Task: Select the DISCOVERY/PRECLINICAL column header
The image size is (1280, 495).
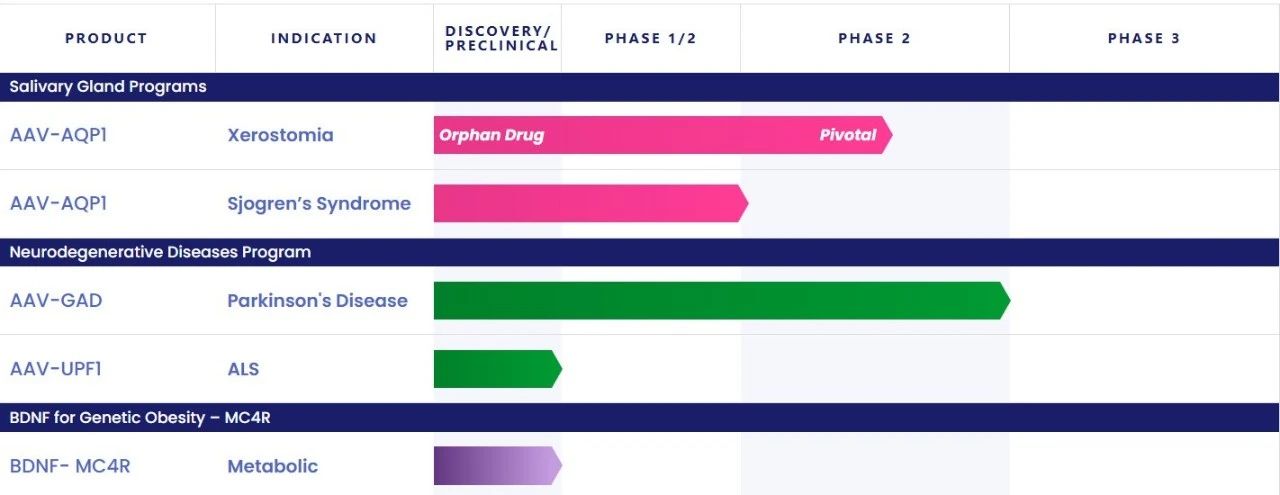Action: (501, 39)
